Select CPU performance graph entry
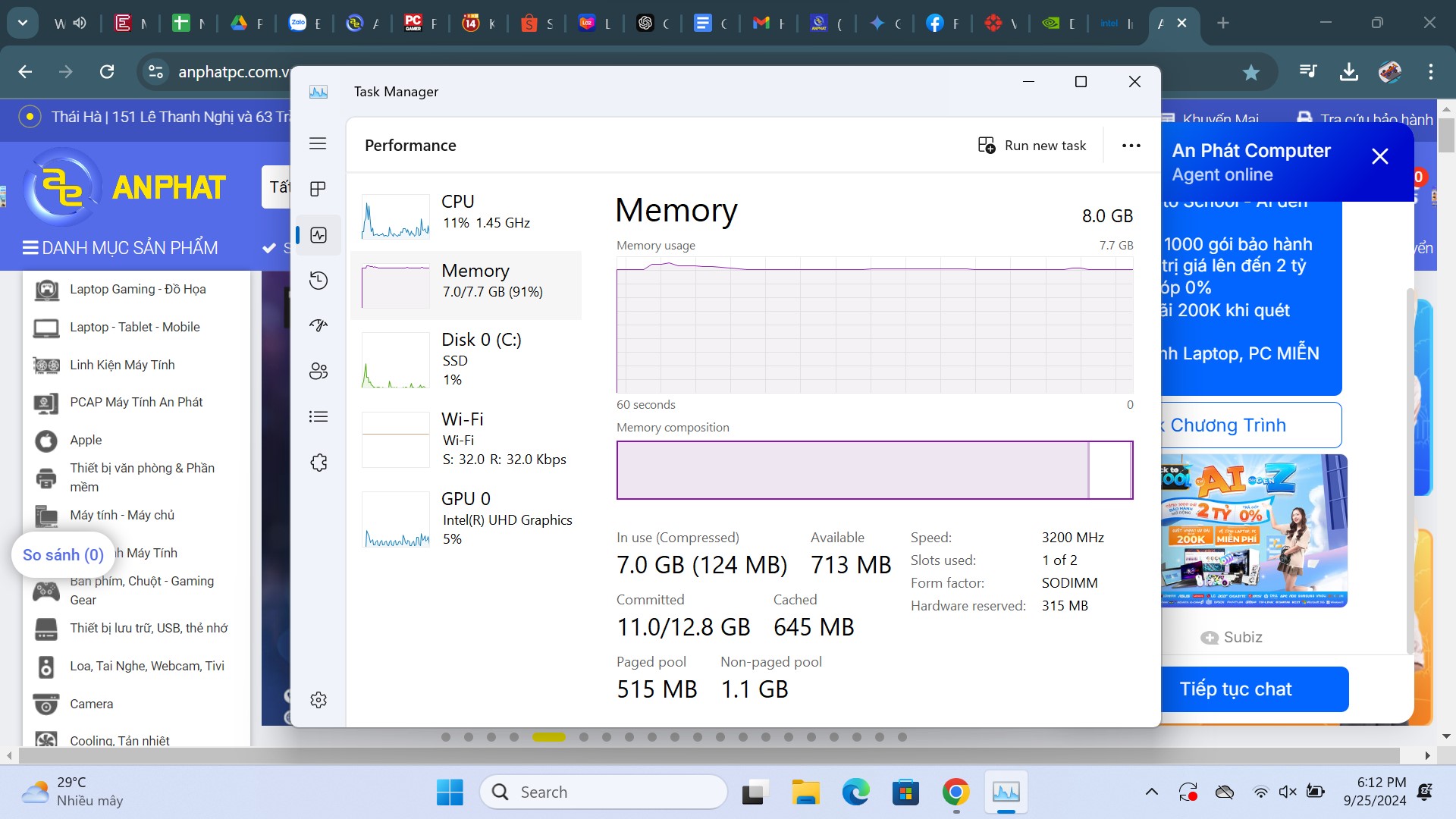 coord(467,216)
